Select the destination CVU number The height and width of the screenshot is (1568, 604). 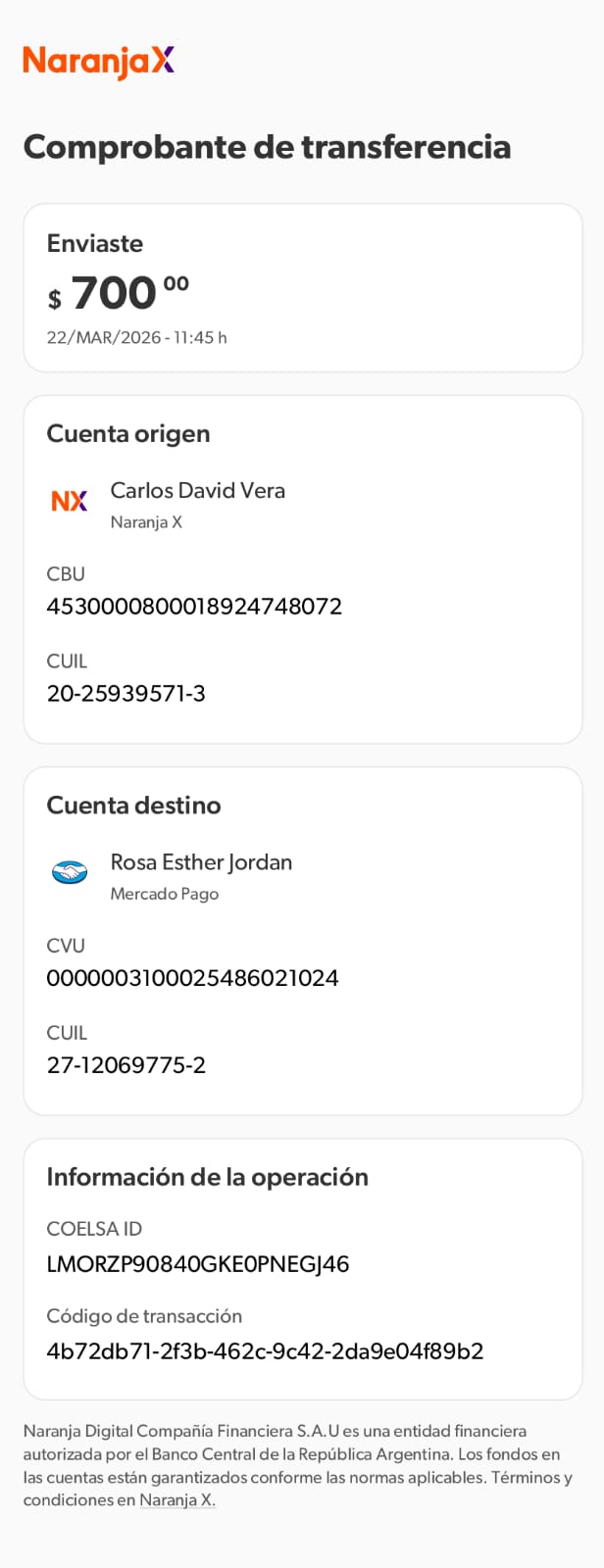[x=192, y=977]
